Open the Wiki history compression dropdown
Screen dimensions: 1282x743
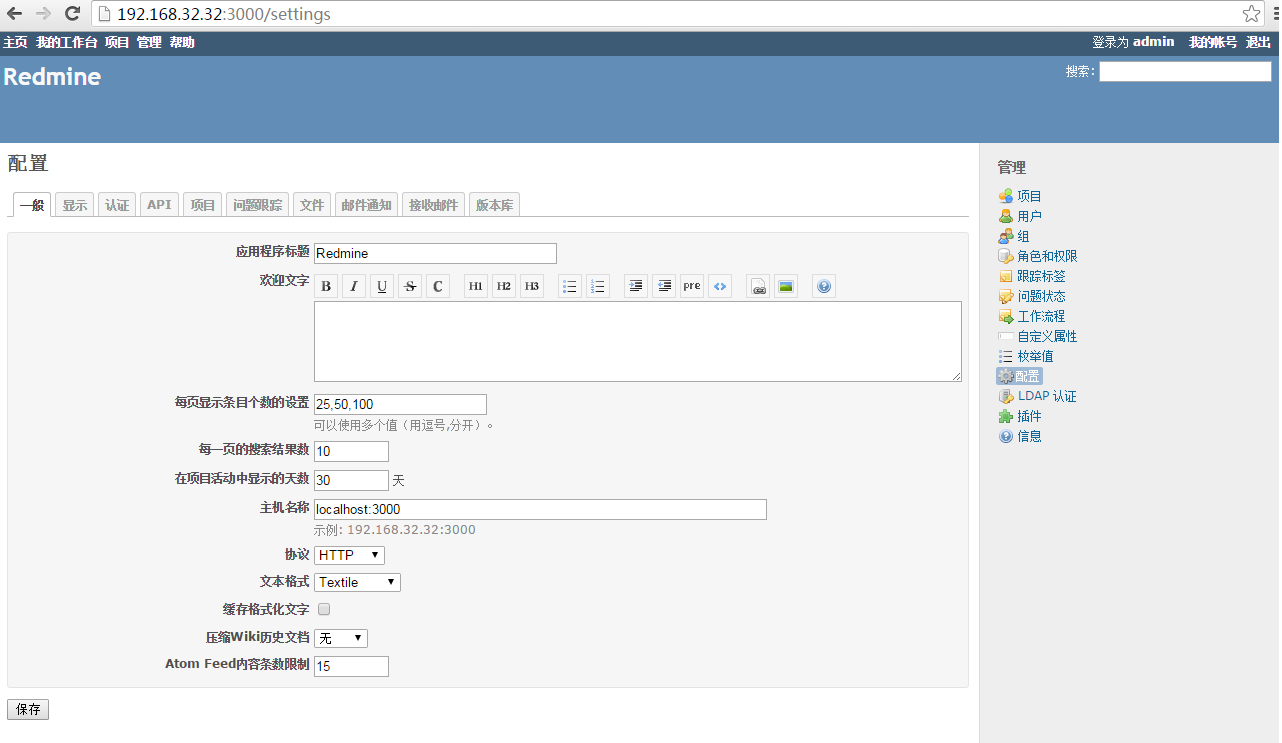(x=341, y=638)
